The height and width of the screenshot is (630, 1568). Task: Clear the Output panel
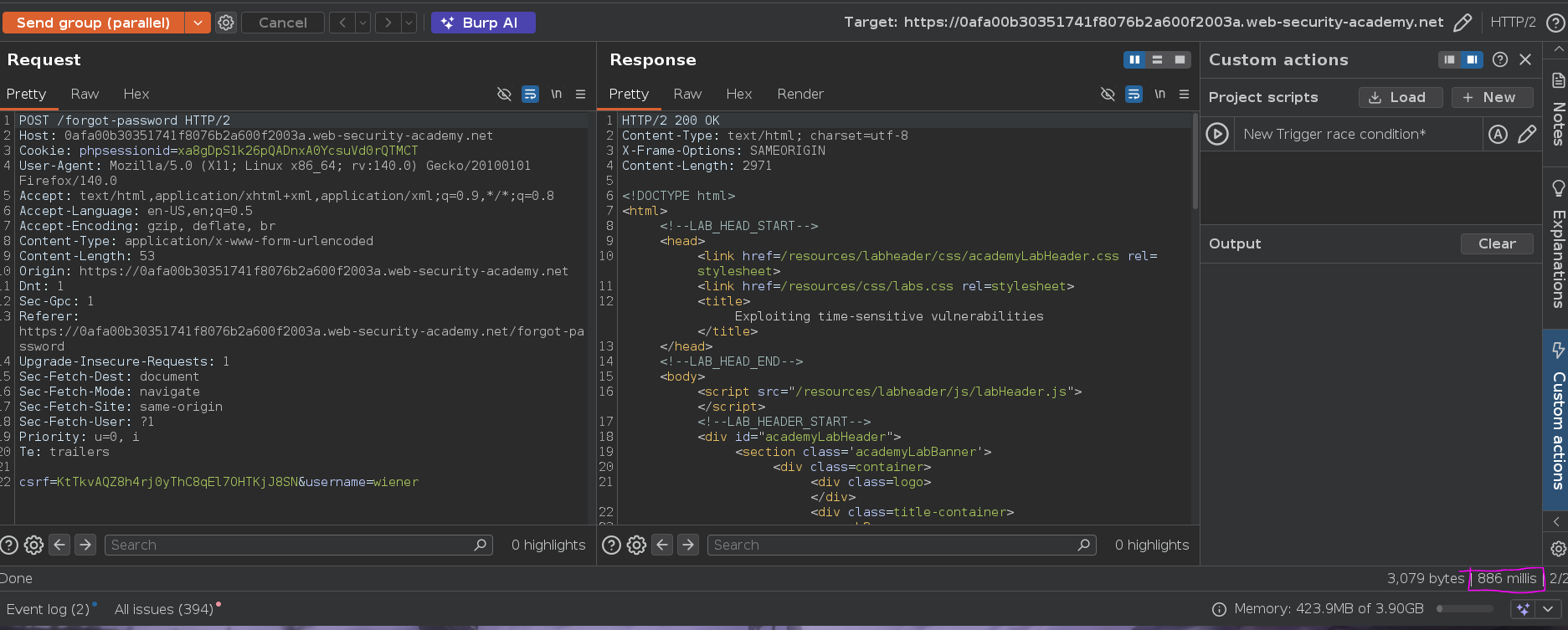(1497, 243)
